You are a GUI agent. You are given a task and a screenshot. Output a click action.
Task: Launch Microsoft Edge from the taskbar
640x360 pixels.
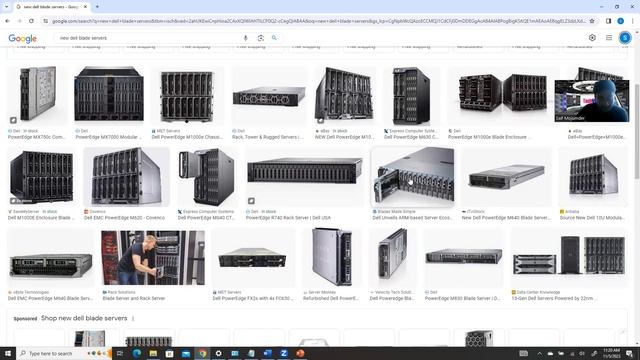click(x=137, y=353)
